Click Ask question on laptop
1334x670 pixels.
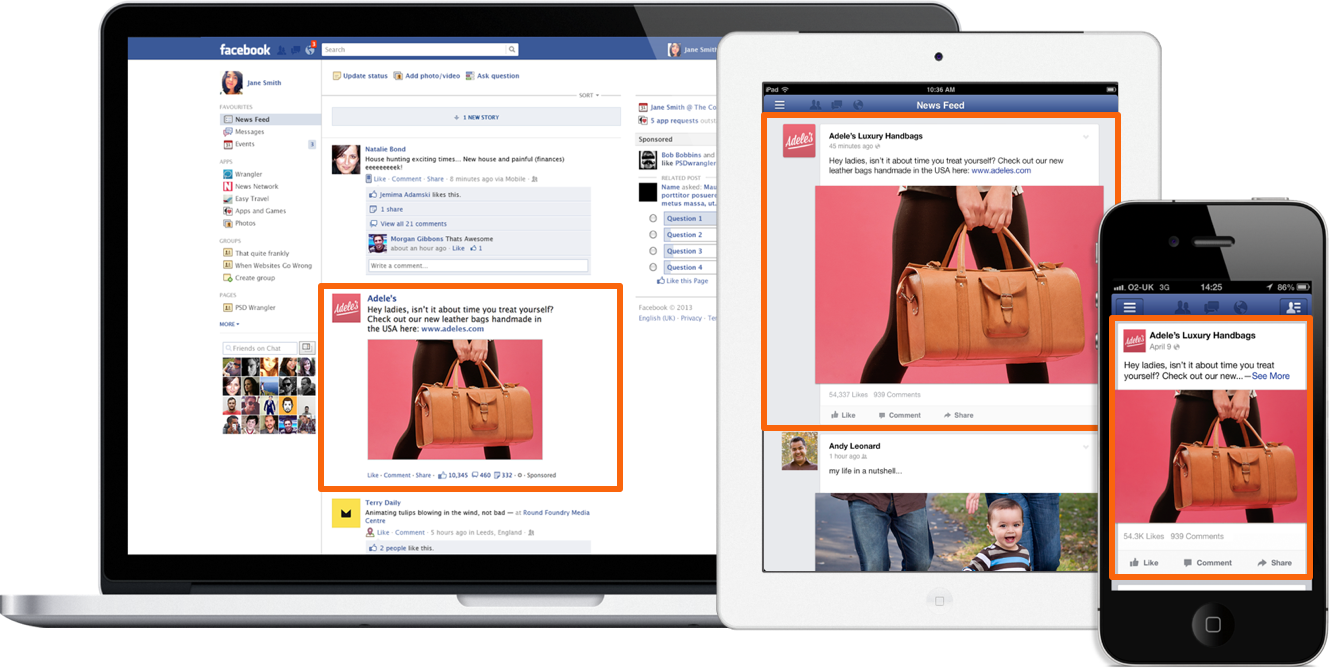(x=493, y=76)
